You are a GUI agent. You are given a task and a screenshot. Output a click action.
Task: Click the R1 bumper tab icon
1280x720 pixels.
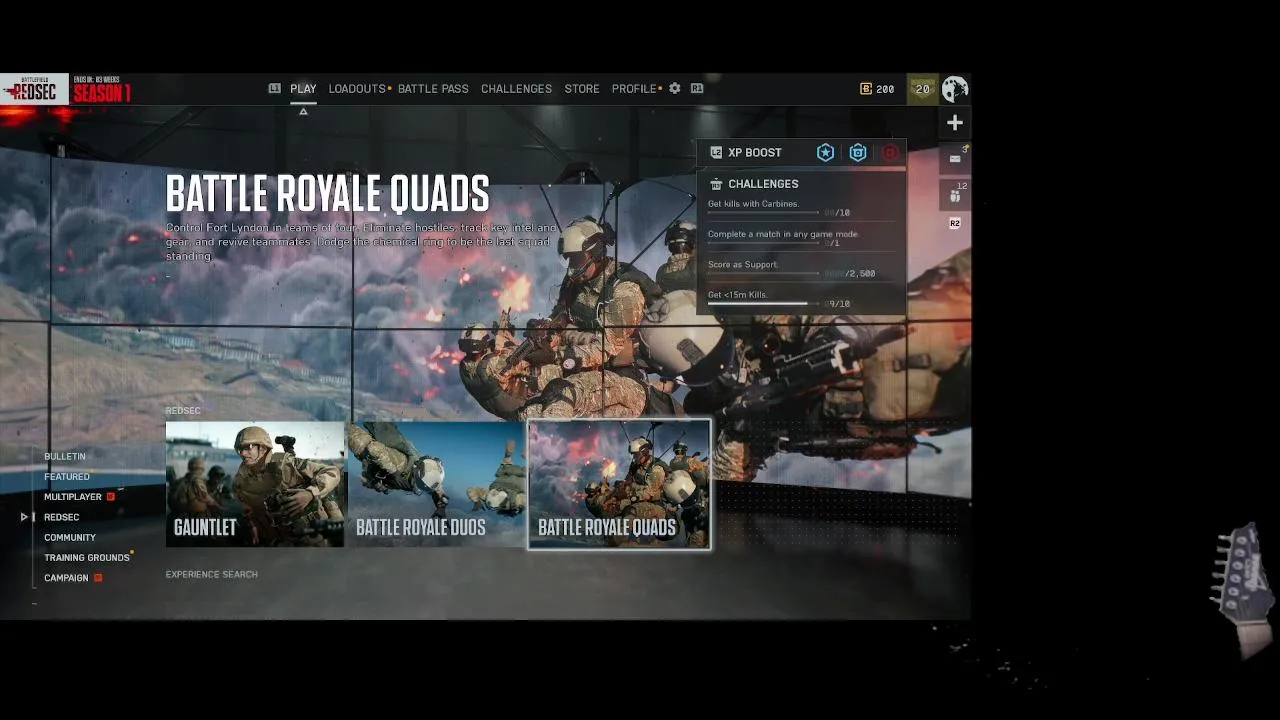pyautogui.click(x=697, y=88)
